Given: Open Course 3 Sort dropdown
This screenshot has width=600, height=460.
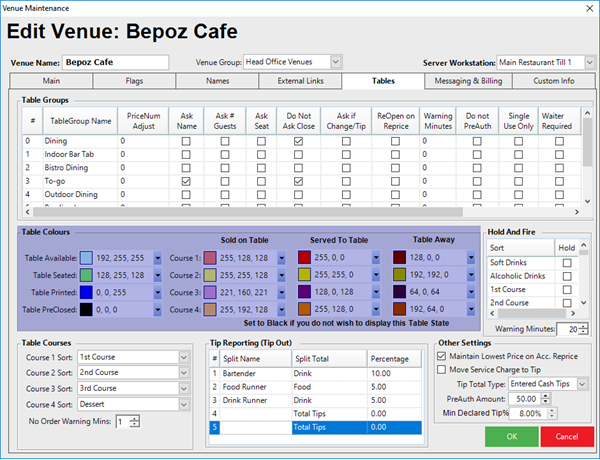Looking at the screenshot, I should coord(184,388).
